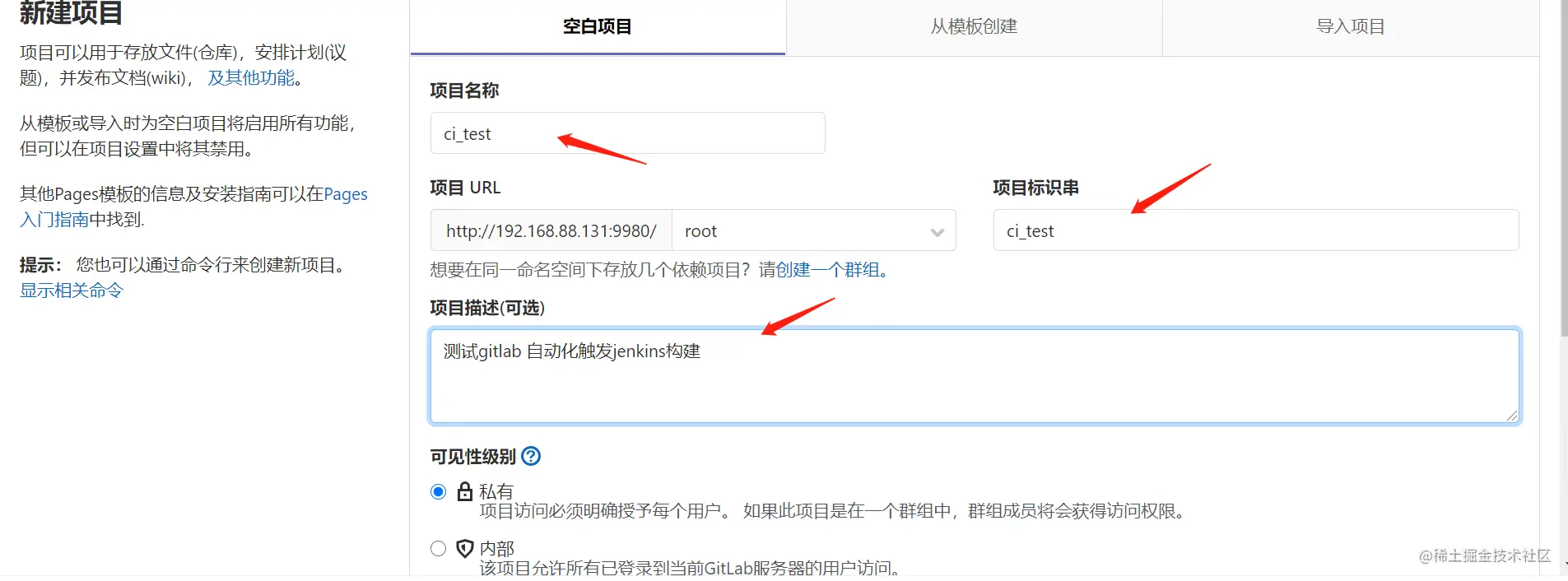Click the 显示相关命令 link
1568x581 pixels.
[x=72, y=290]
